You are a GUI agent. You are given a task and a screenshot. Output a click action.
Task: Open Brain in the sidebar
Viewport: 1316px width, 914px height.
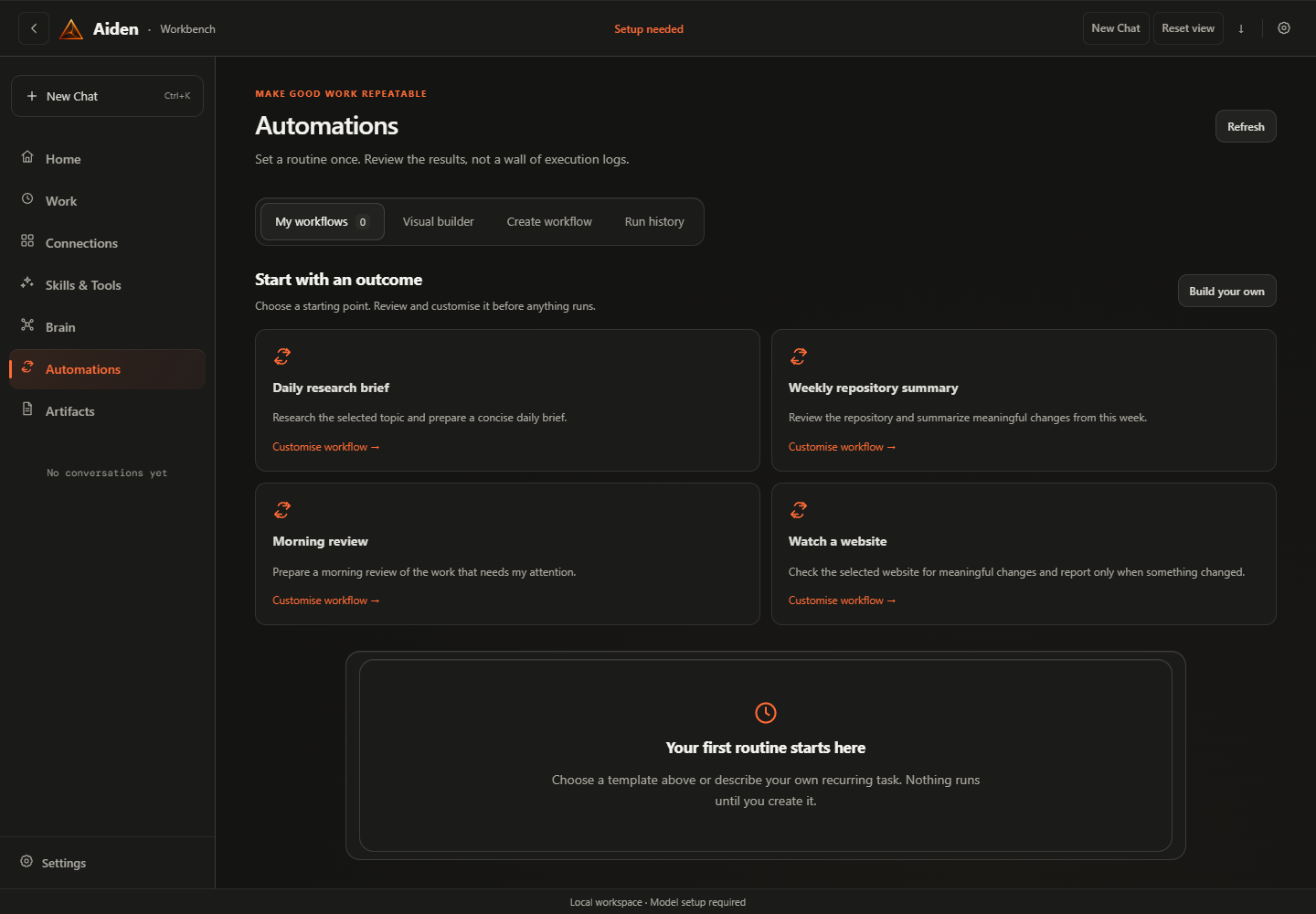(107, 327)
